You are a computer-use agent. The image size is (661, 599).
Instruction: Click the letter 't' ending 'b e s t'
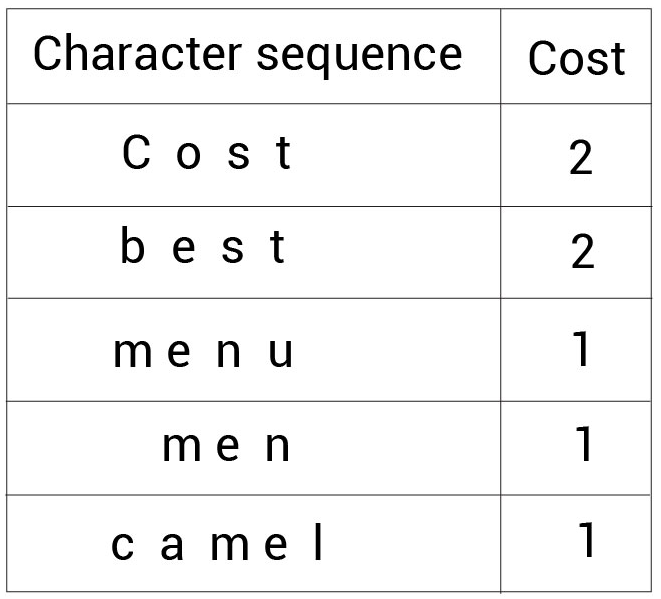(x=278, y=247)
